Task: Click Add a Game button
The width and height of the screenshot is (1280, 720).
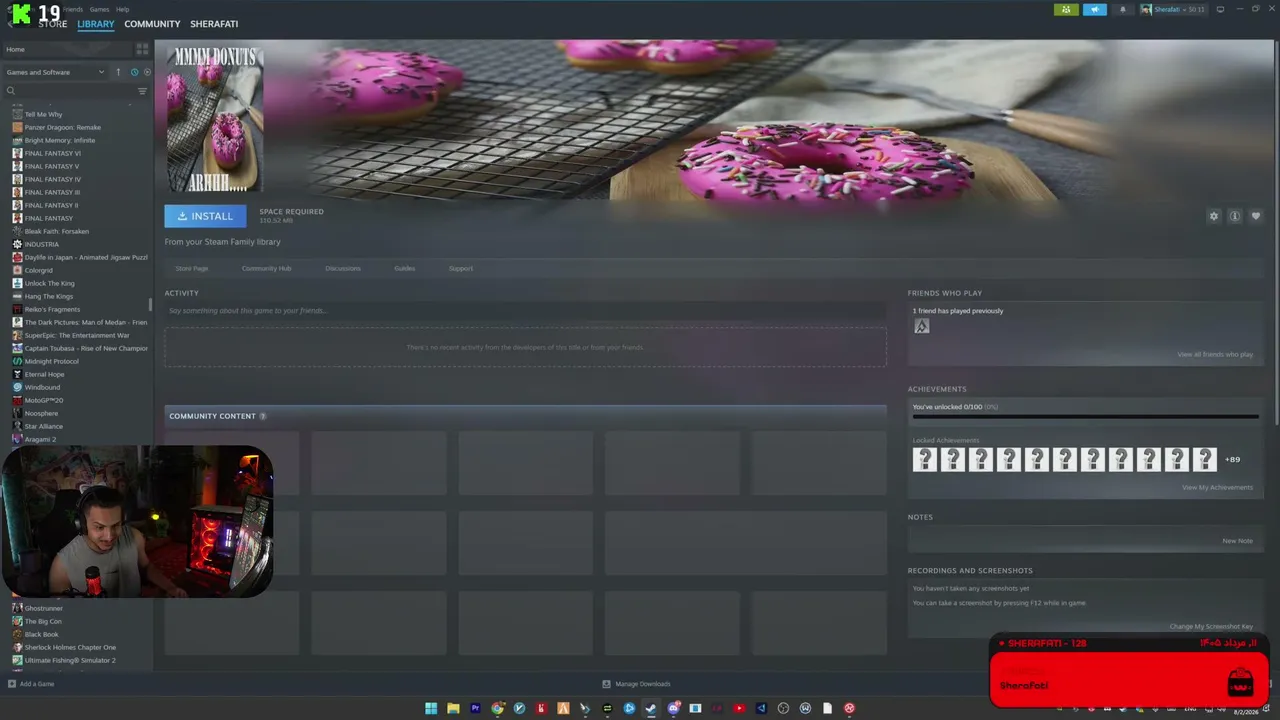Action: (x=31, y=684)
